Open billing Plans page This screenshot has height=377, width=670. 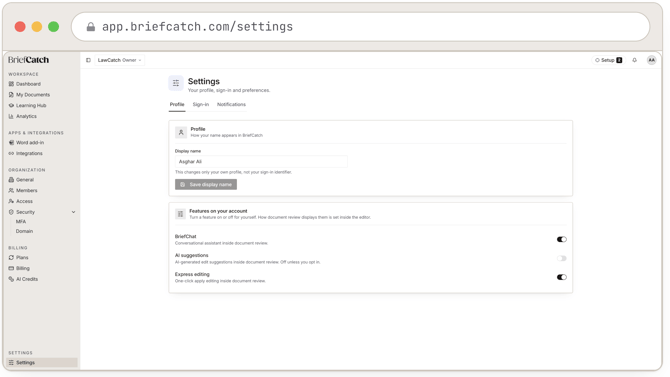pos(18,257)
